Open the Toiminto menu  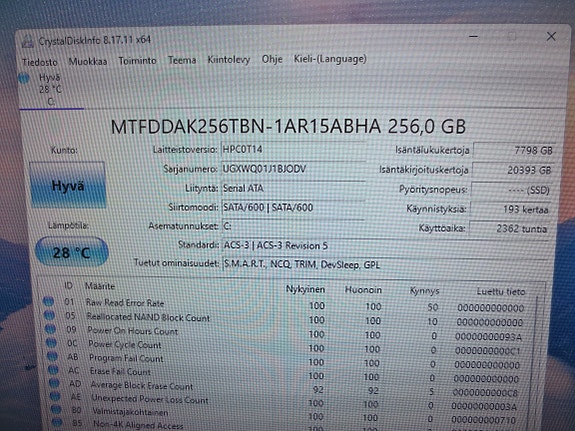click(138, 61)
